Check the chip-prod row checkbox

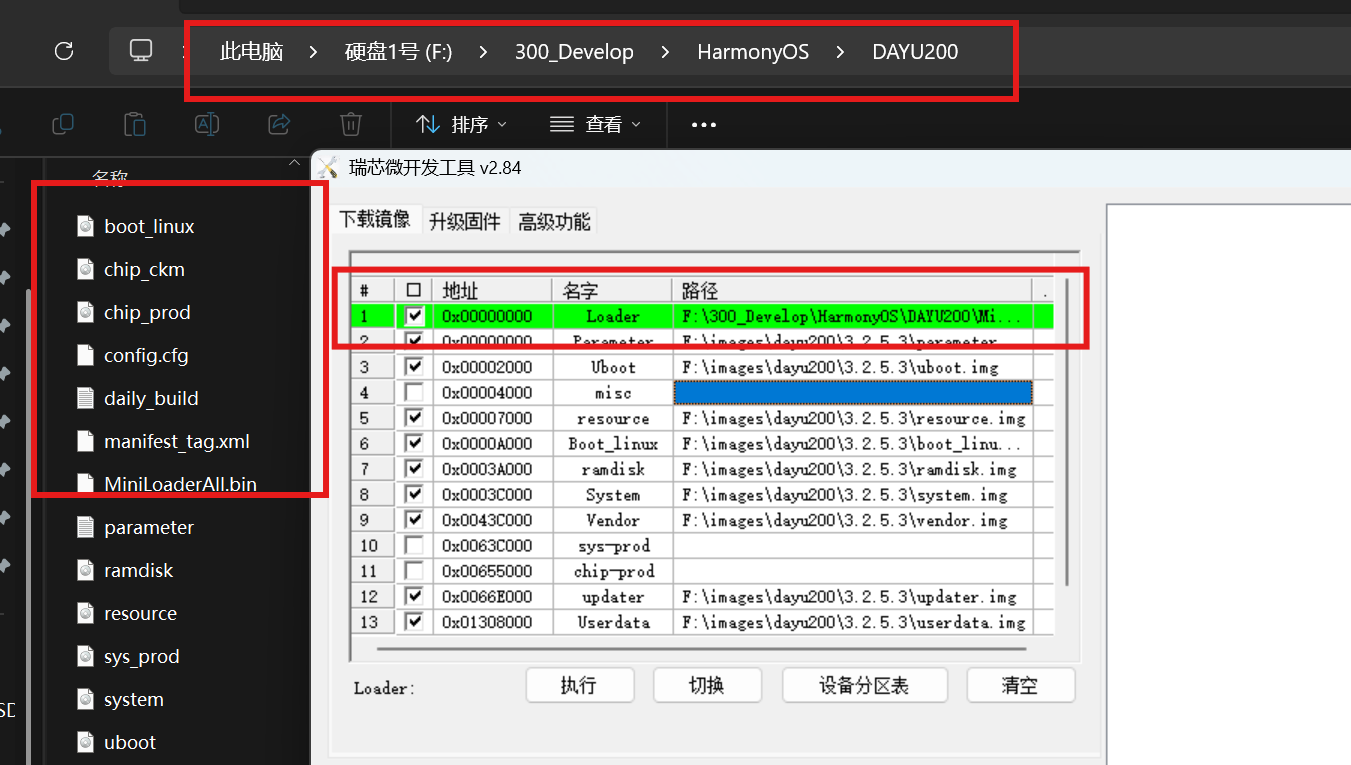pos(414,571)
